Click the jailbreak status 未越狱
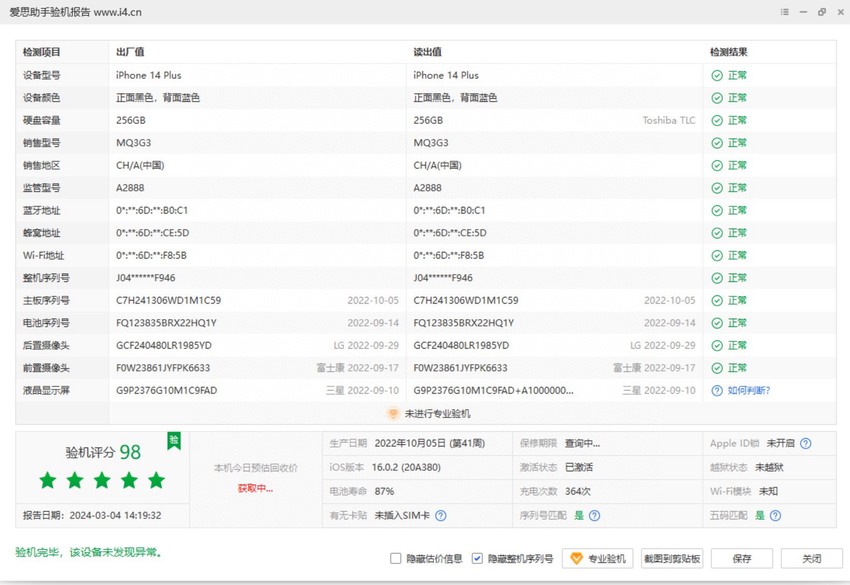The image size is (850, 585). pyautogui.click(x=769, y=467)
